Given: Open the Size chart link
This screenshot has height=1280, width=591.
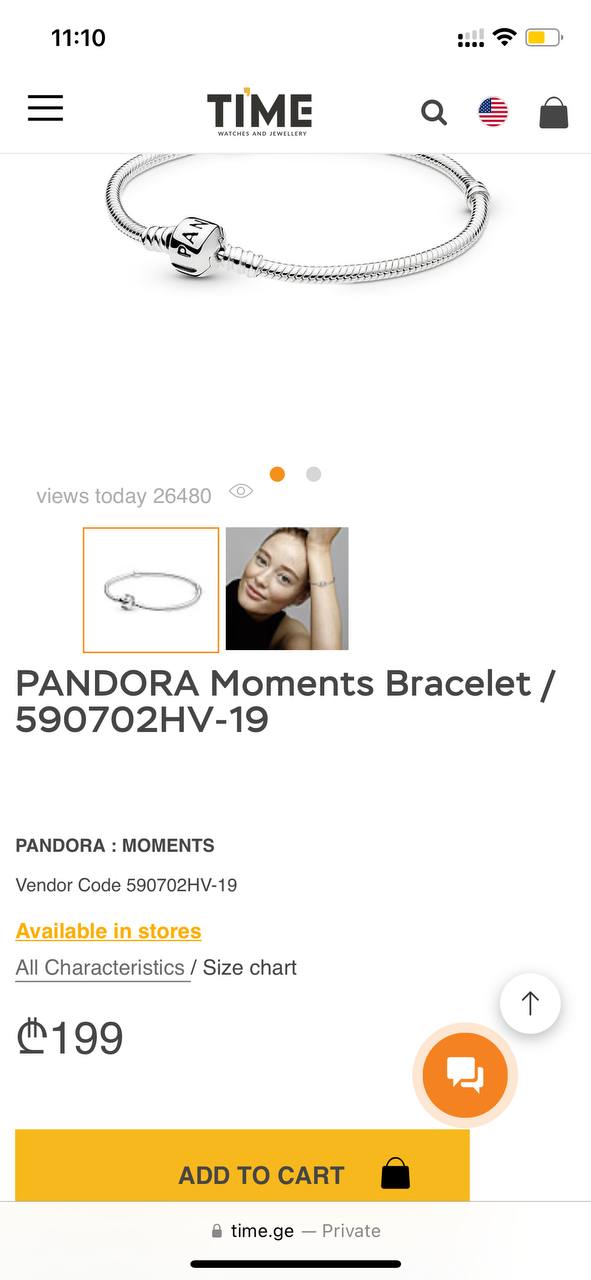Looking at the screenshot, I should [250, 968].
